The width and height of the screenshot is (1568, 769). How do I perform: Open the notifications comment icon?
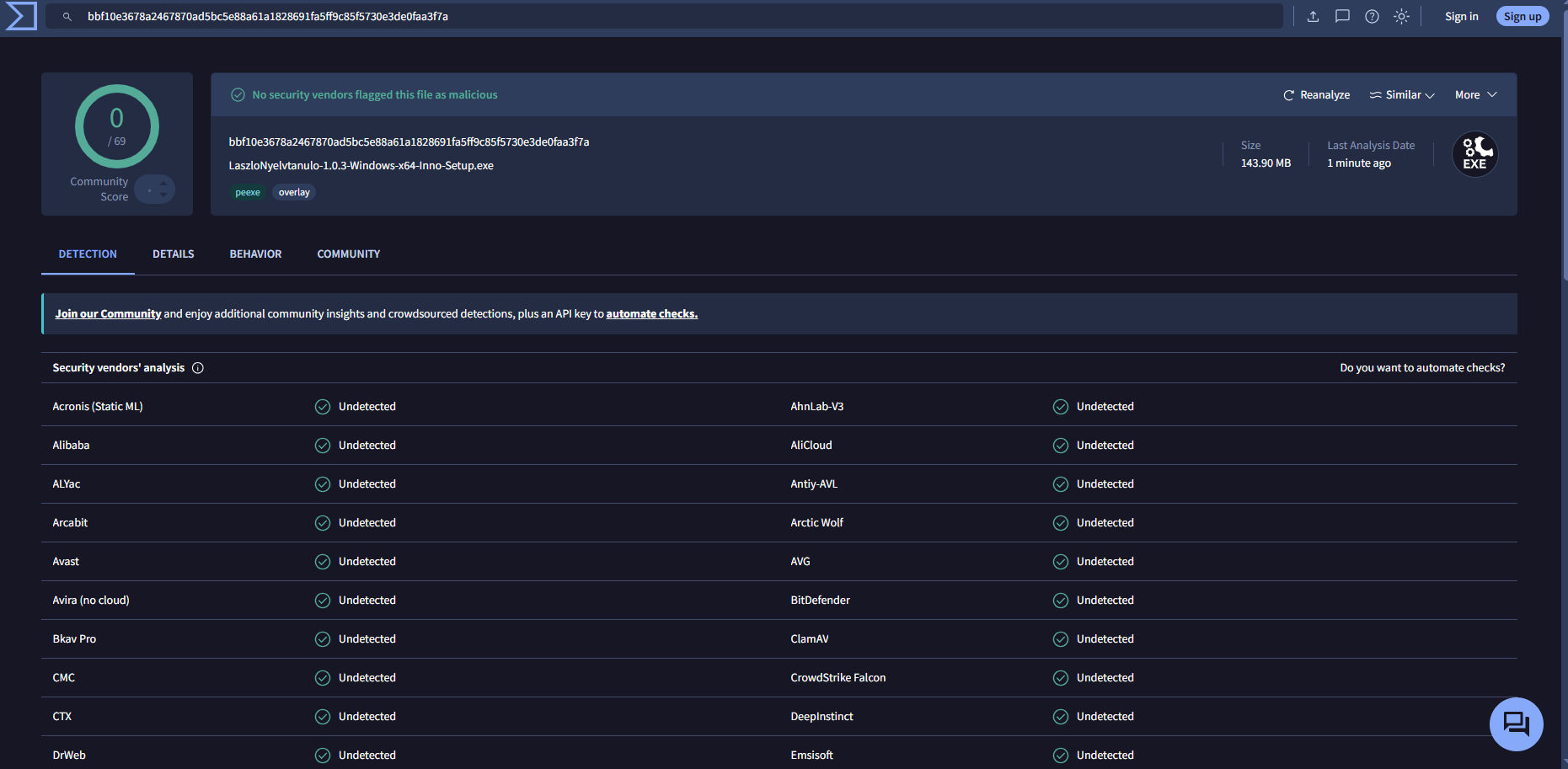point(1342,16)
